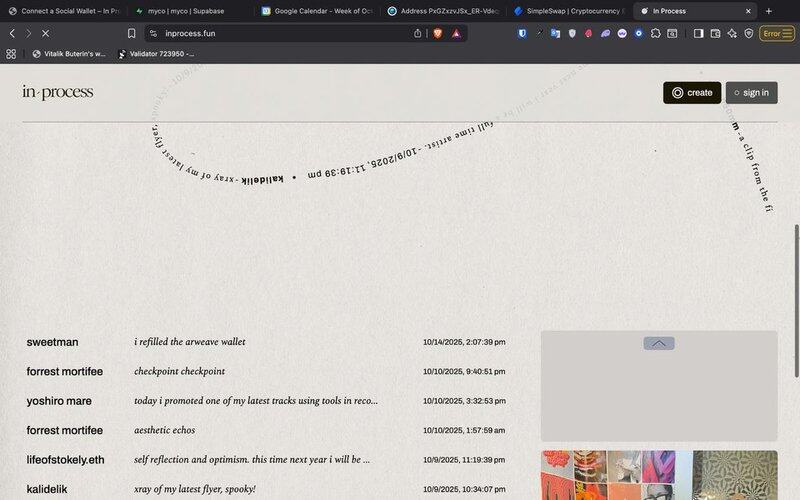Stop page loading with the X icon
The image size is (800, 500).
tap(45, 33)
